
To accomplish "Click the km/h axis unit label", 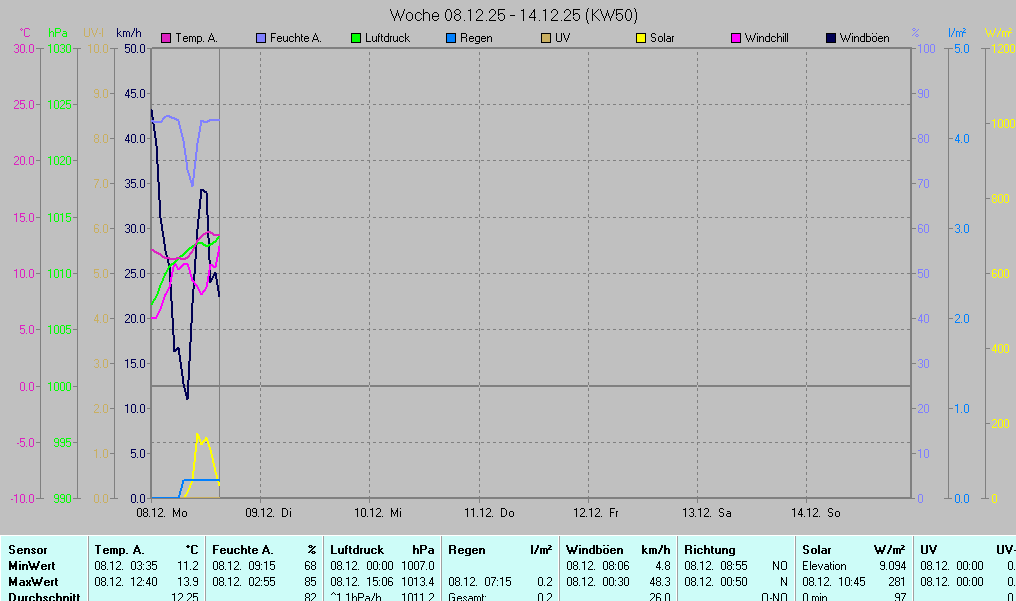I will 128,33.
